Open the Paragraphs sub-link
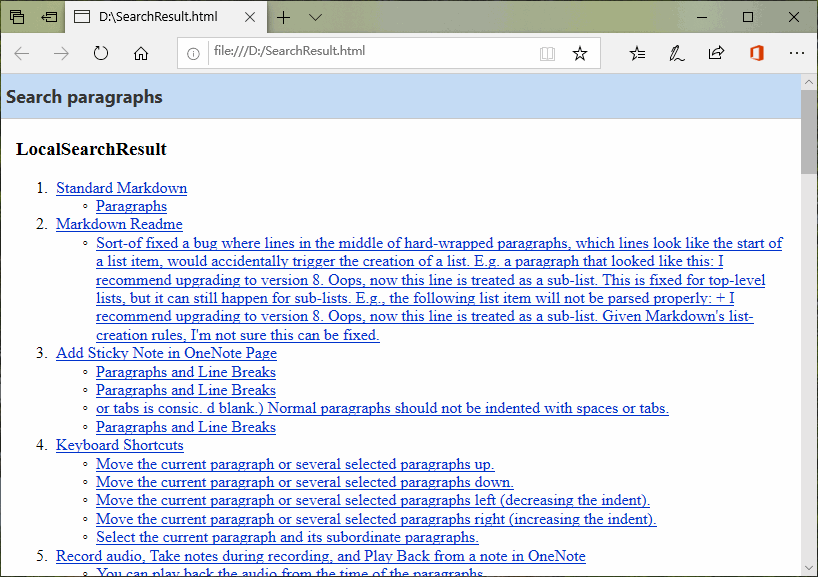 click(x=131, y=206)
